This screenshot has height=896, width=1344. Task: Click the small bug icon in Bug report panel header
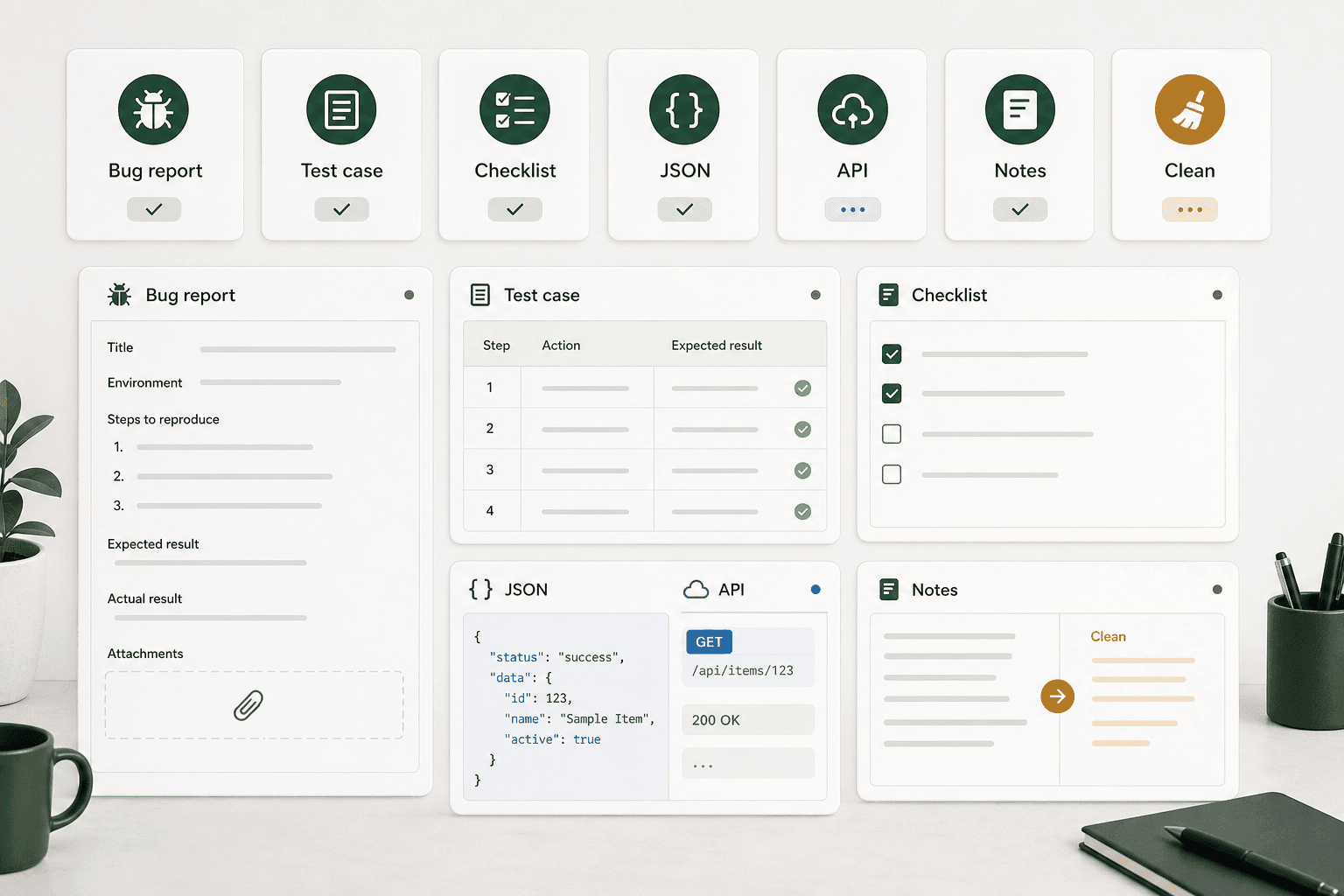[120, 295]
